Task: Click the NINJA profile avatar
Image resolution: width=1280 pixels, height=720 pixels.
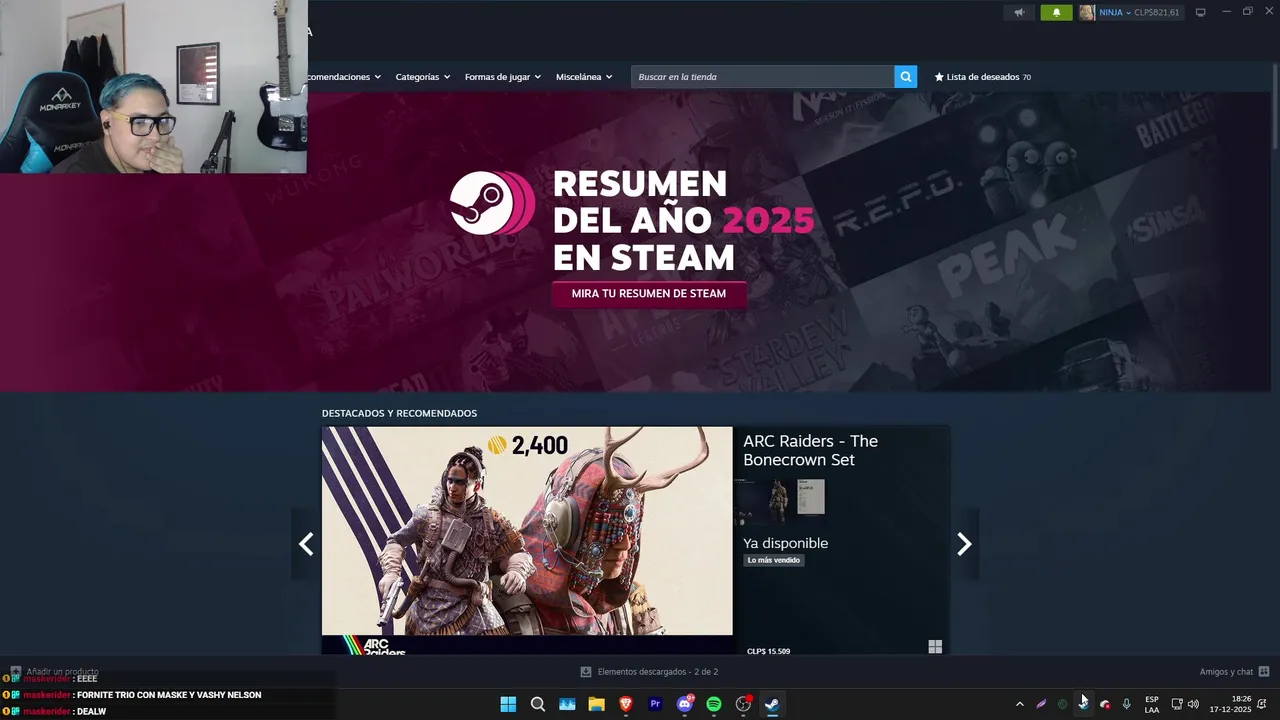Action: pyautogui.click(x=1087, y=13)
